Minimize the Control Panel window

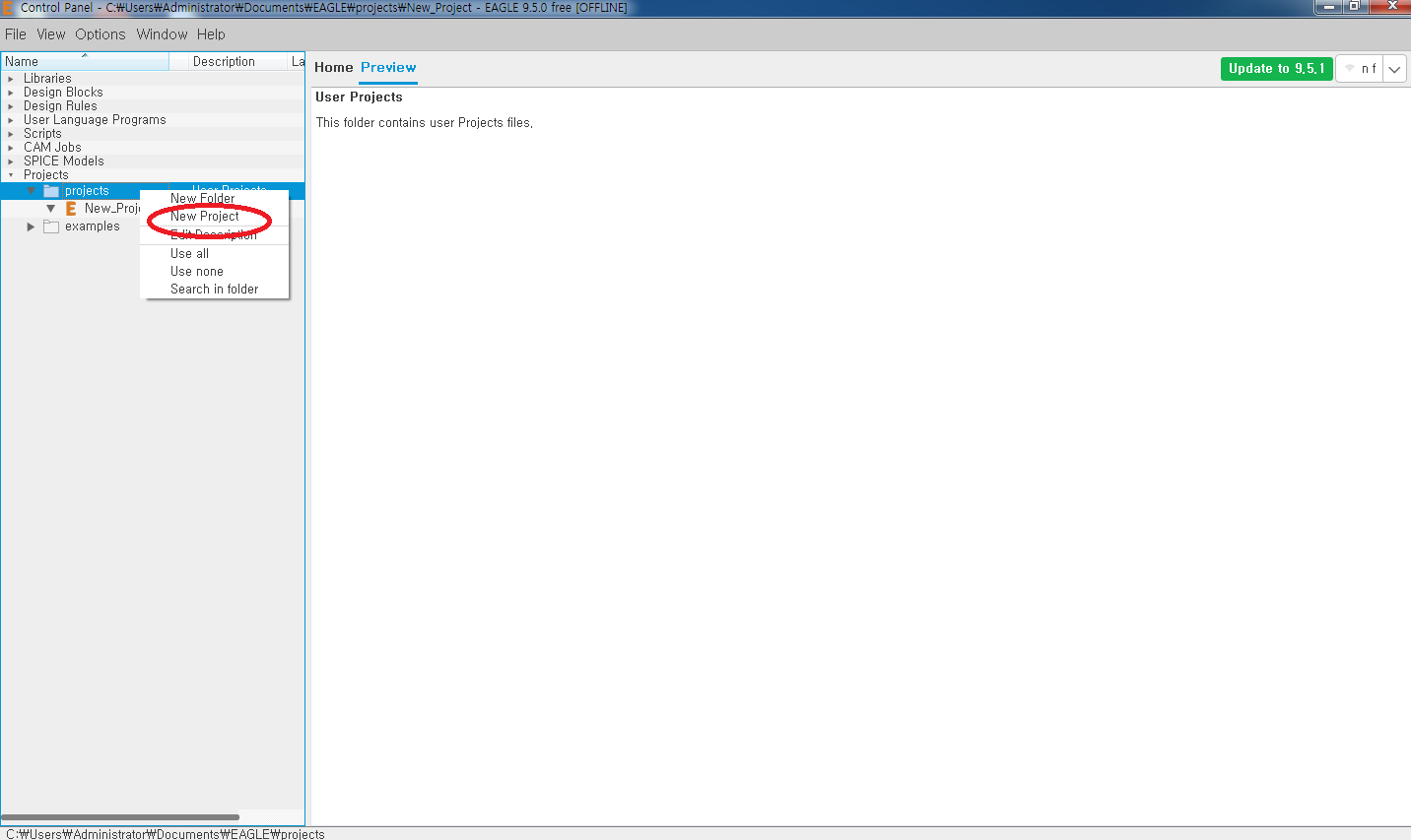click(1329, 7)
